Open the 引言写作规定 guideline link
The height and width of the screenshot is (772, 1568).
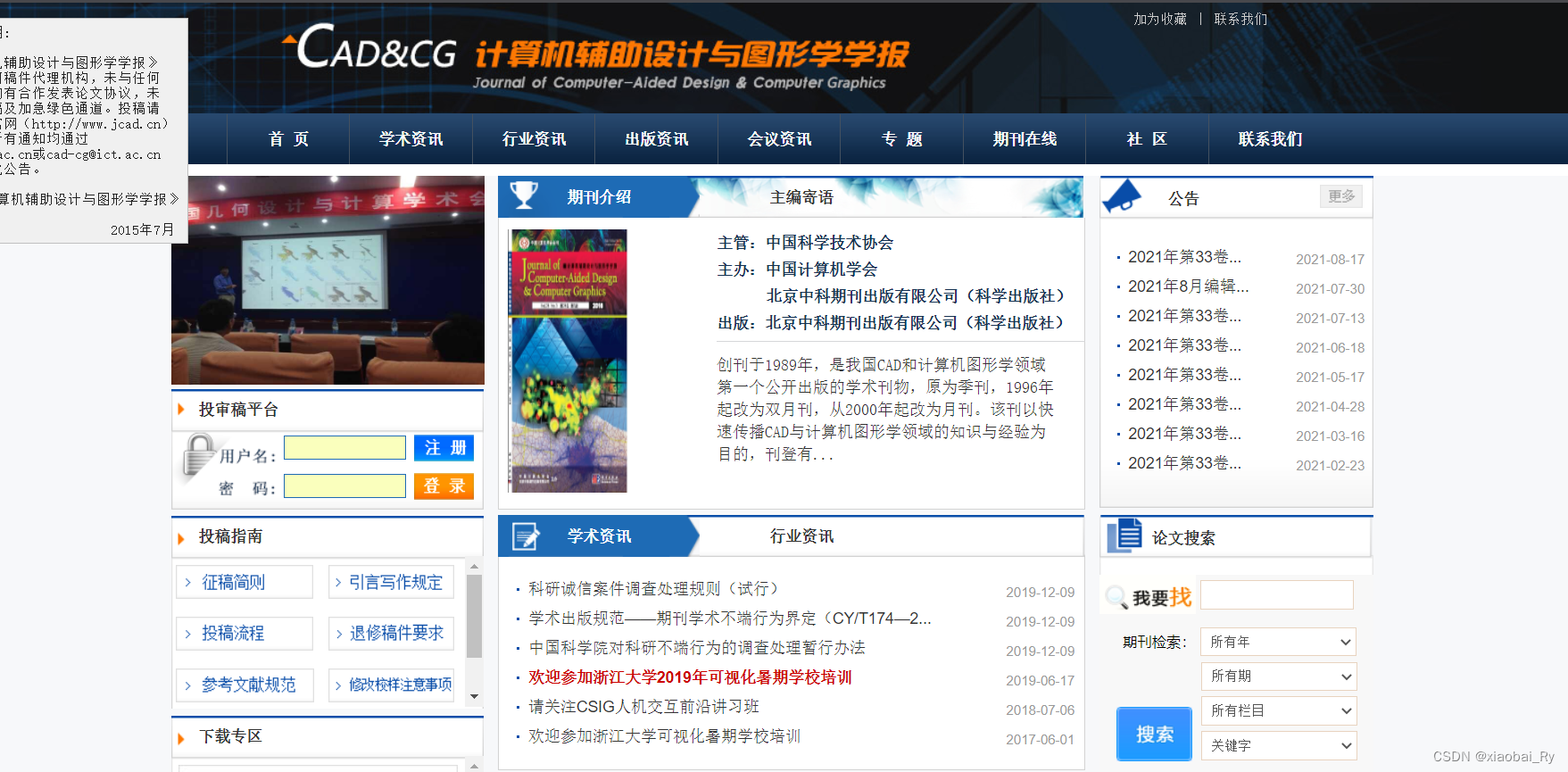pyautogui.click(x=392, y=582)
